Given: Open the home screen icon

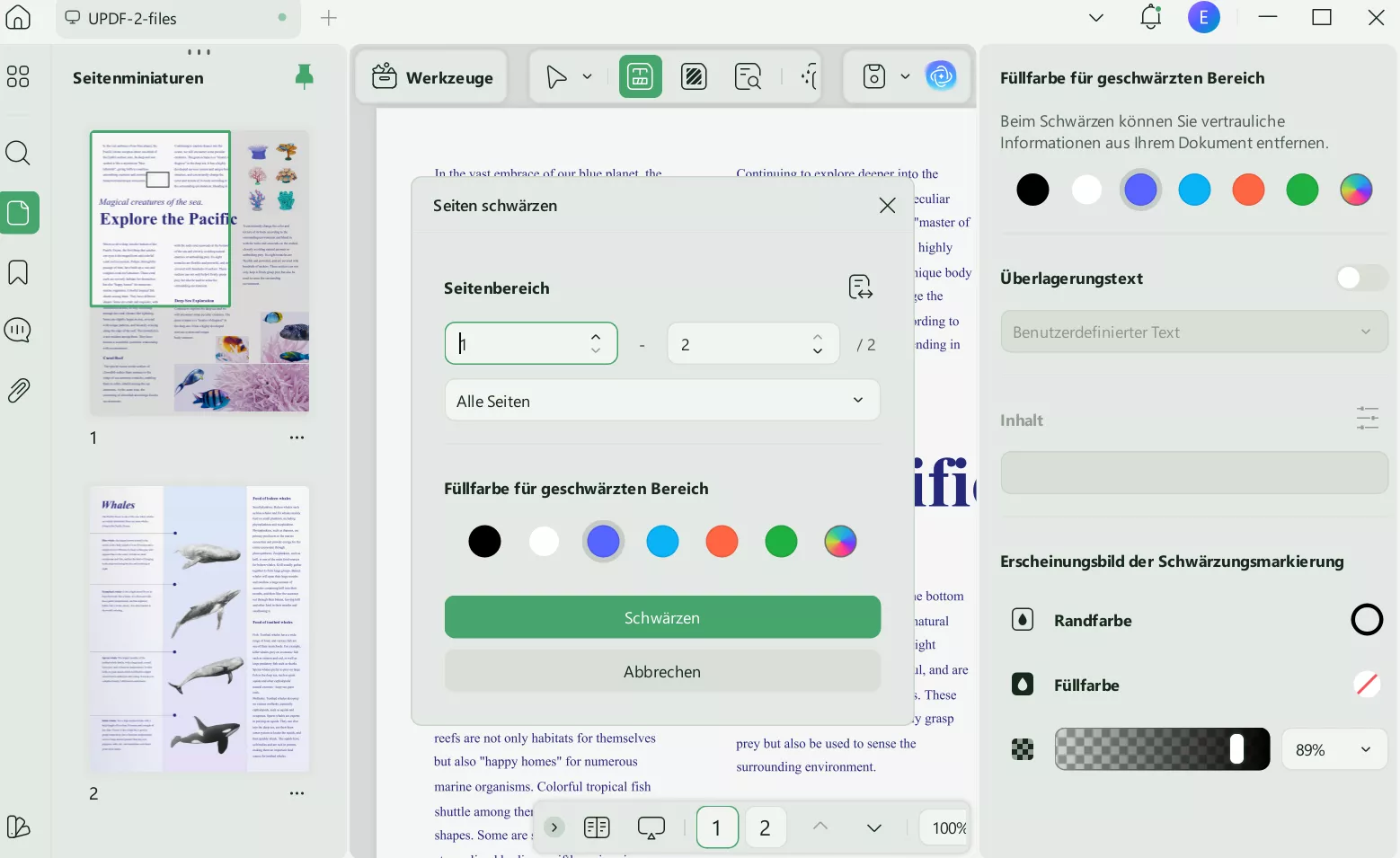Looking at the screenshot, I should click(18, 17).
